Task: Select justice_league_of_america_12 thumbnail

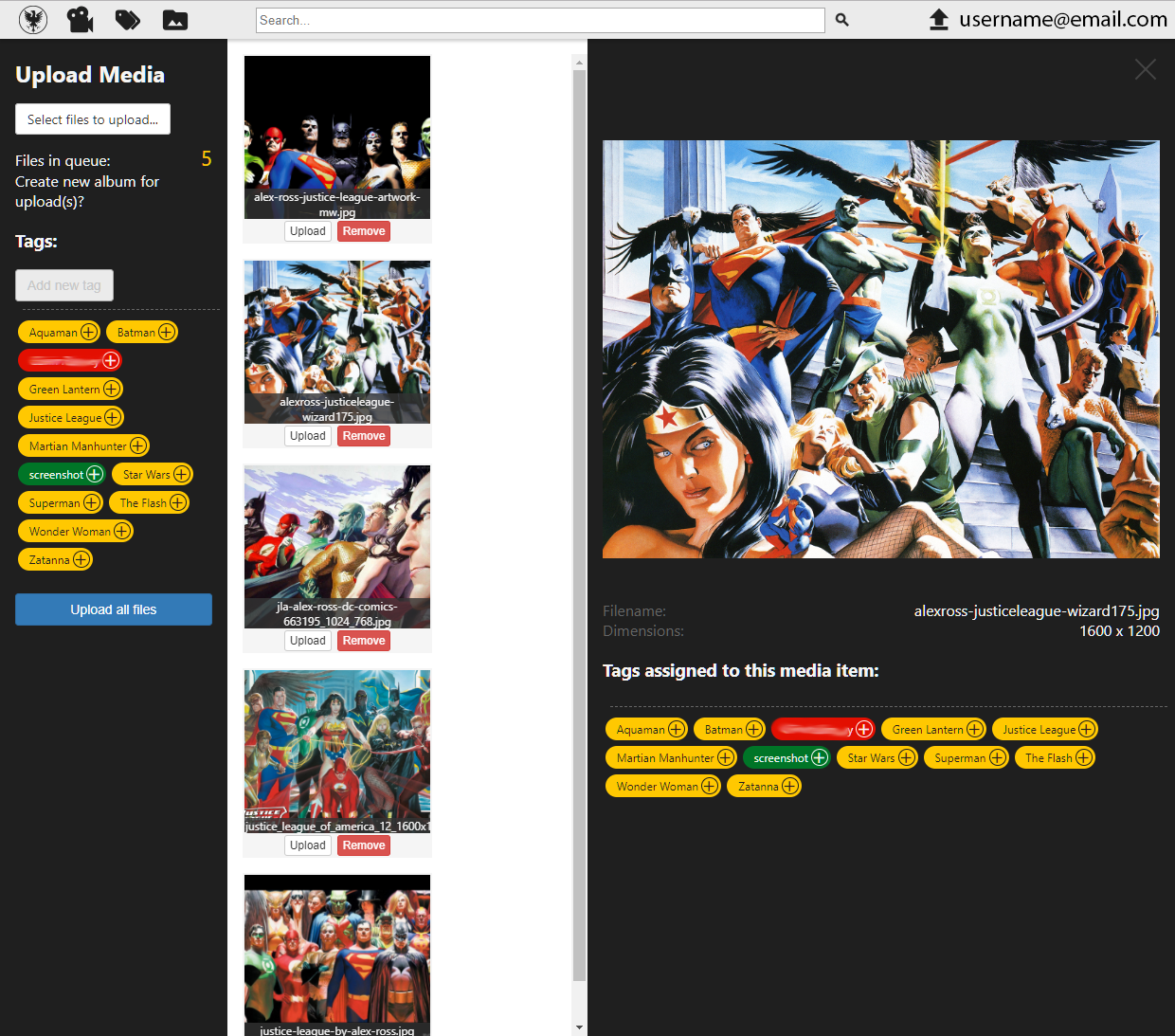Action: coord(337,751)
